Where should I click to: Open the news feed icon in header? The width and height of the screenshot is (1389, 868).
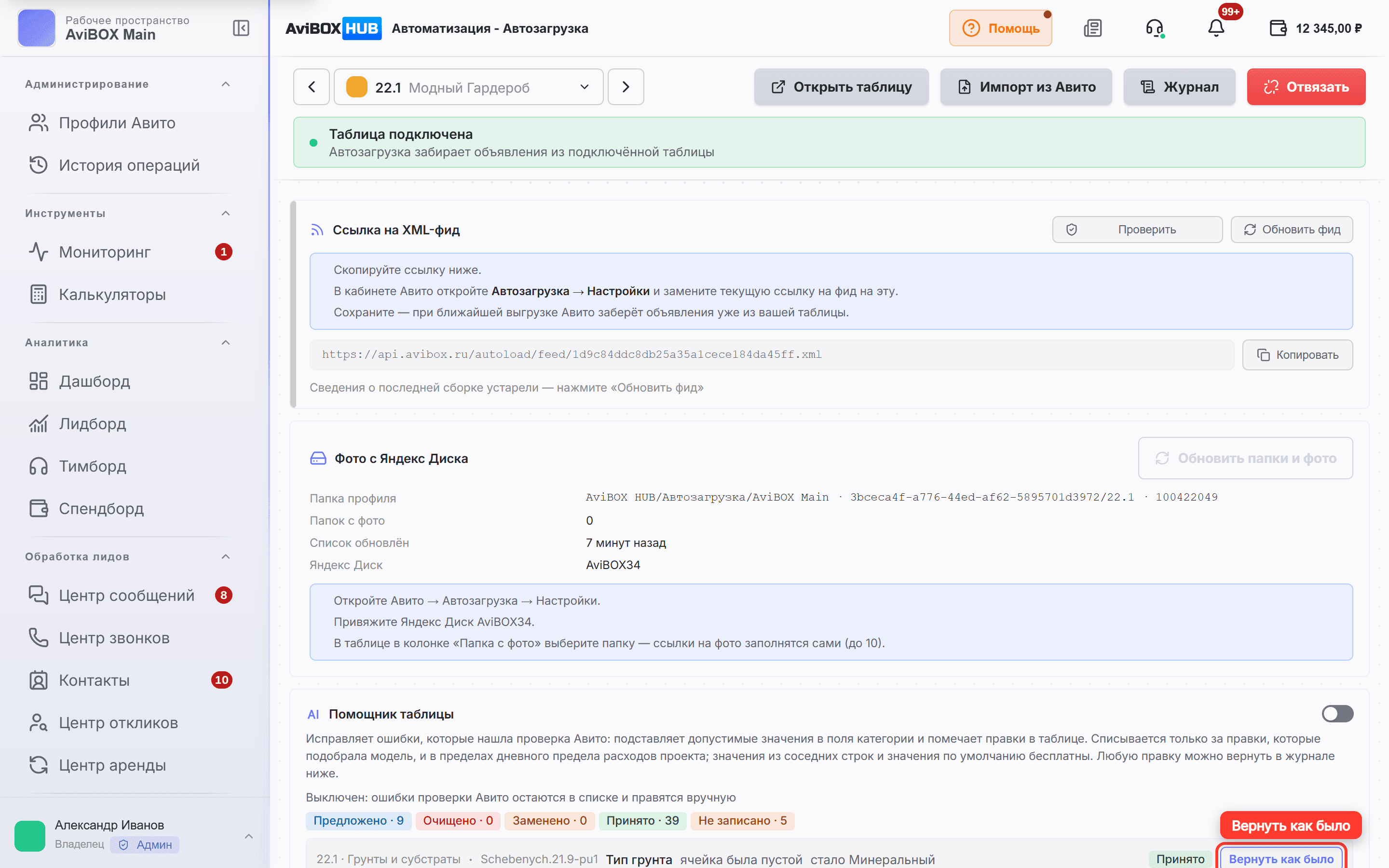(x=1093, y=28)
